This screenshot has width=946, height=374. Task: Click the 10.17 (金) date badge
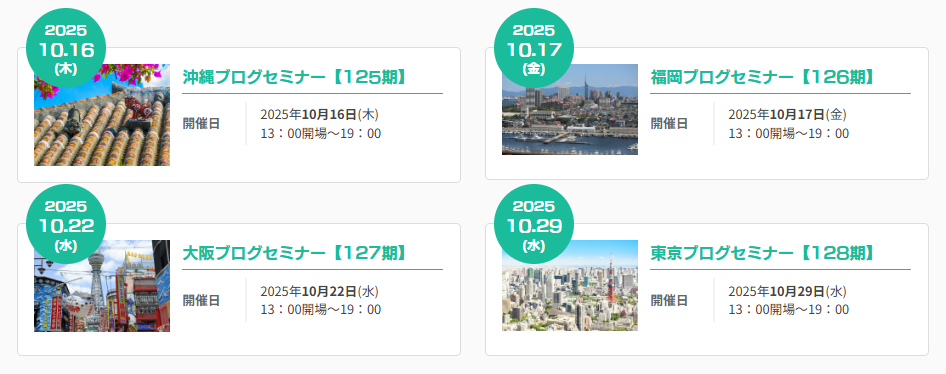pyautogui.click(x=534, y=48)
